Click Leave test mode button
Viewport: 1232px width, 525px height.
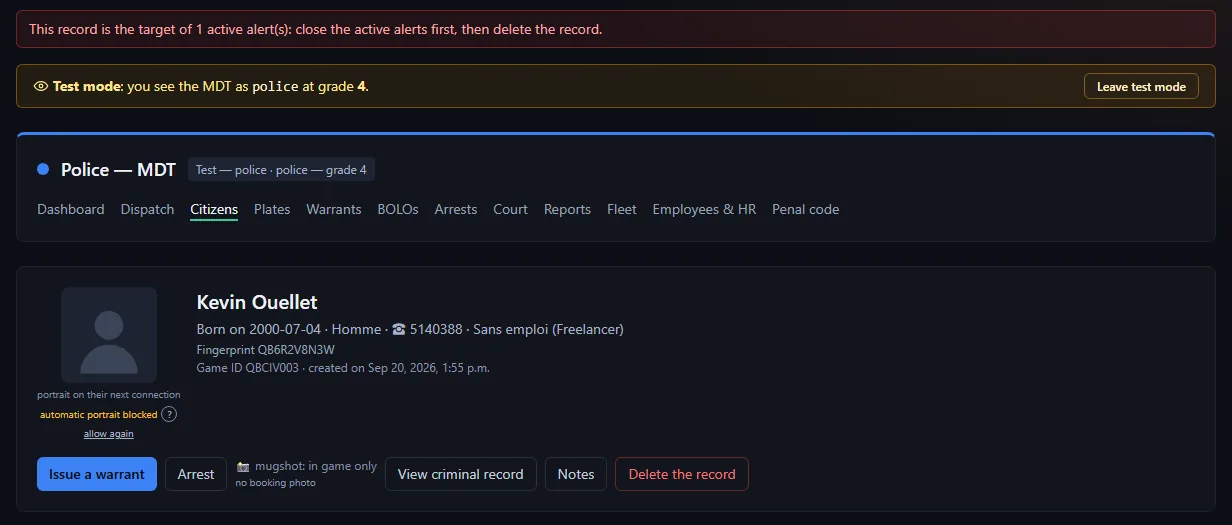(1141, 86)
